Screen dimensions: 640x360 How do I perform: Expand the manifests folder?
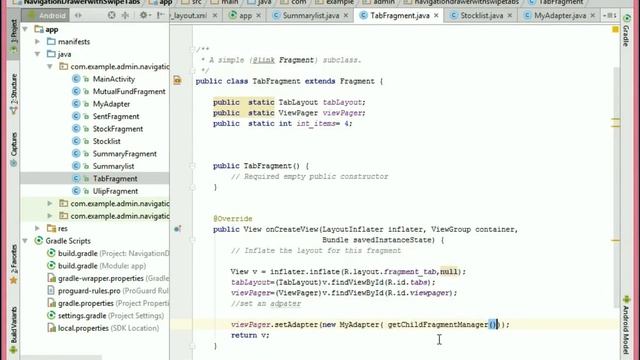(38, 42)
